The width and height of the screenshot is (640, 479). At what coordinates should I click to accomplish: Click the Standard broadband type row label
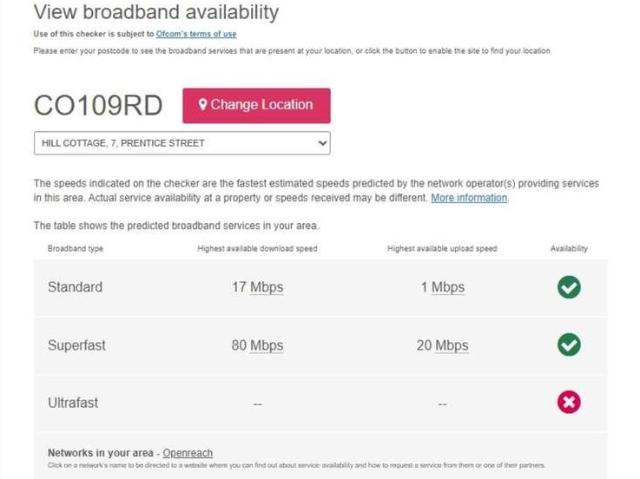pyautogui.click(x=75, y=287)
